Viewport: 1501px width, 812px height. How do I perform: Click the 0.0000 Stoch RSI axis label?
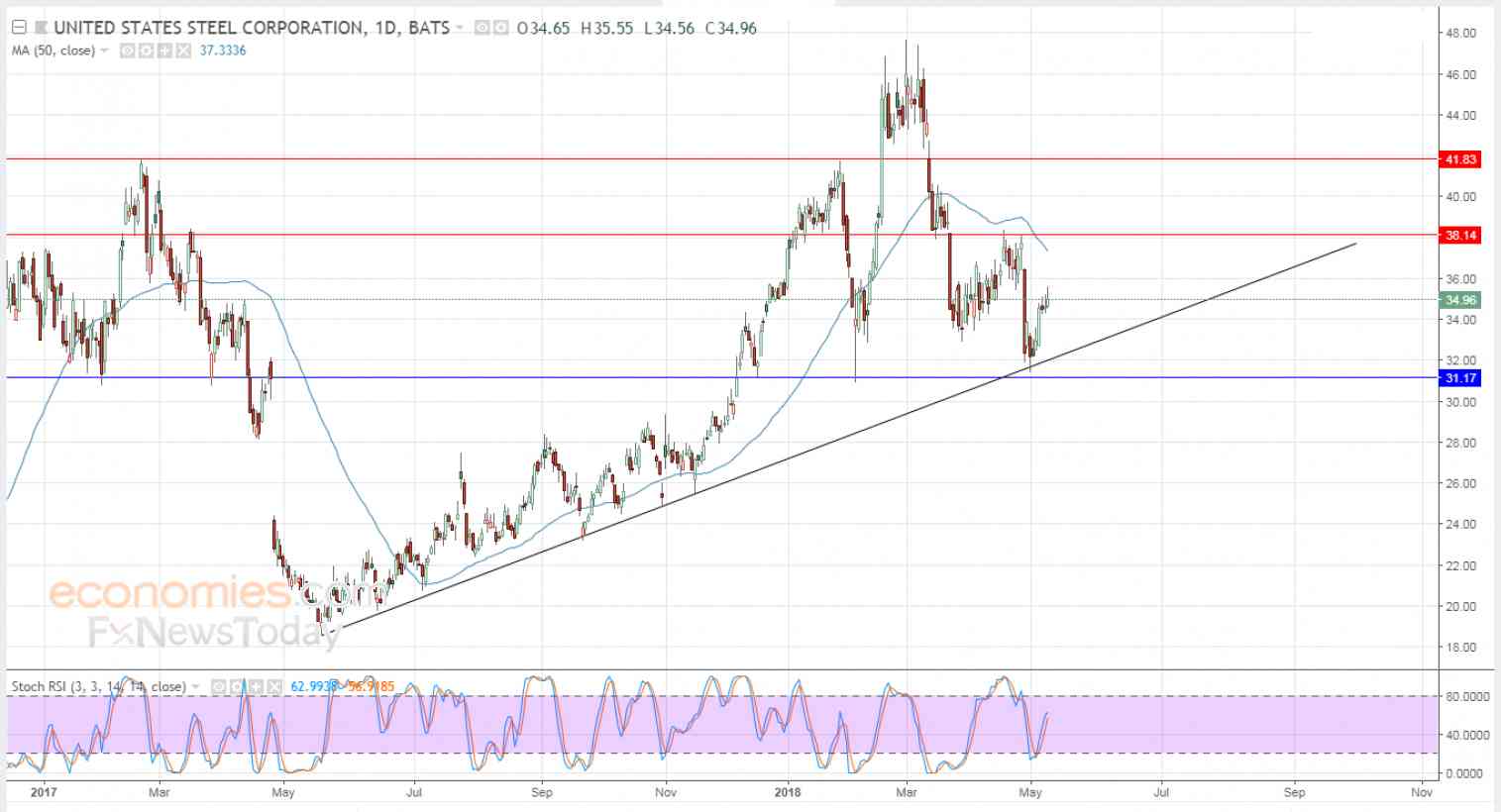click(1464, 773)
